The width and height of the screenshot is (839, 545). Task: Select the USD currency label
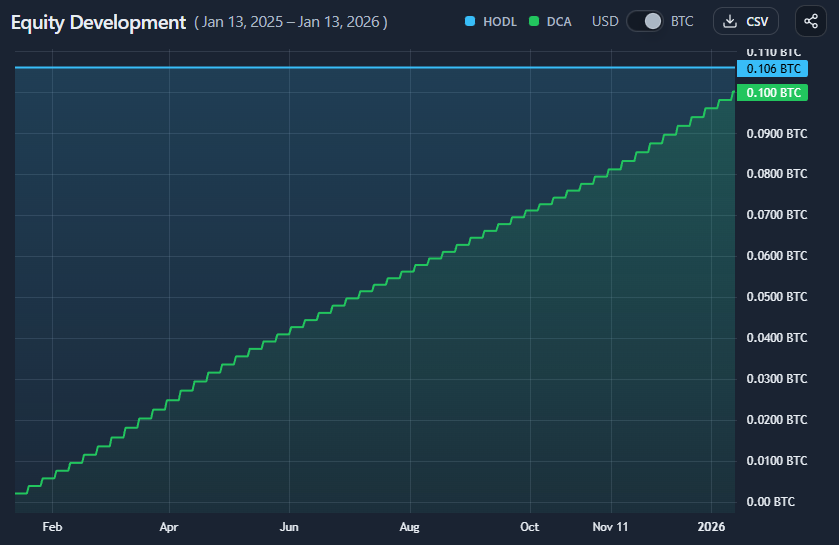click(x=605, y=21)
